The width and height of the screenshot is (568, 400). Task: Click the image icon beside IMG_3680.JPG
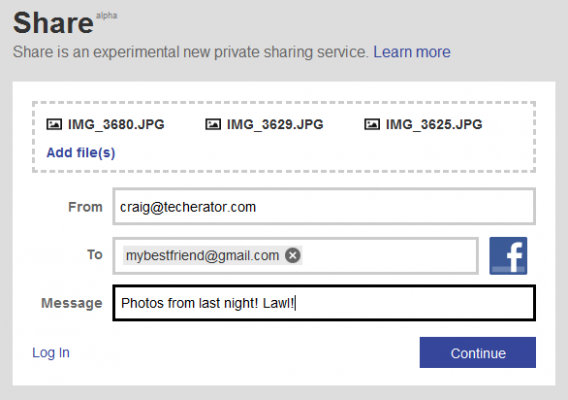tap(54, 124)
